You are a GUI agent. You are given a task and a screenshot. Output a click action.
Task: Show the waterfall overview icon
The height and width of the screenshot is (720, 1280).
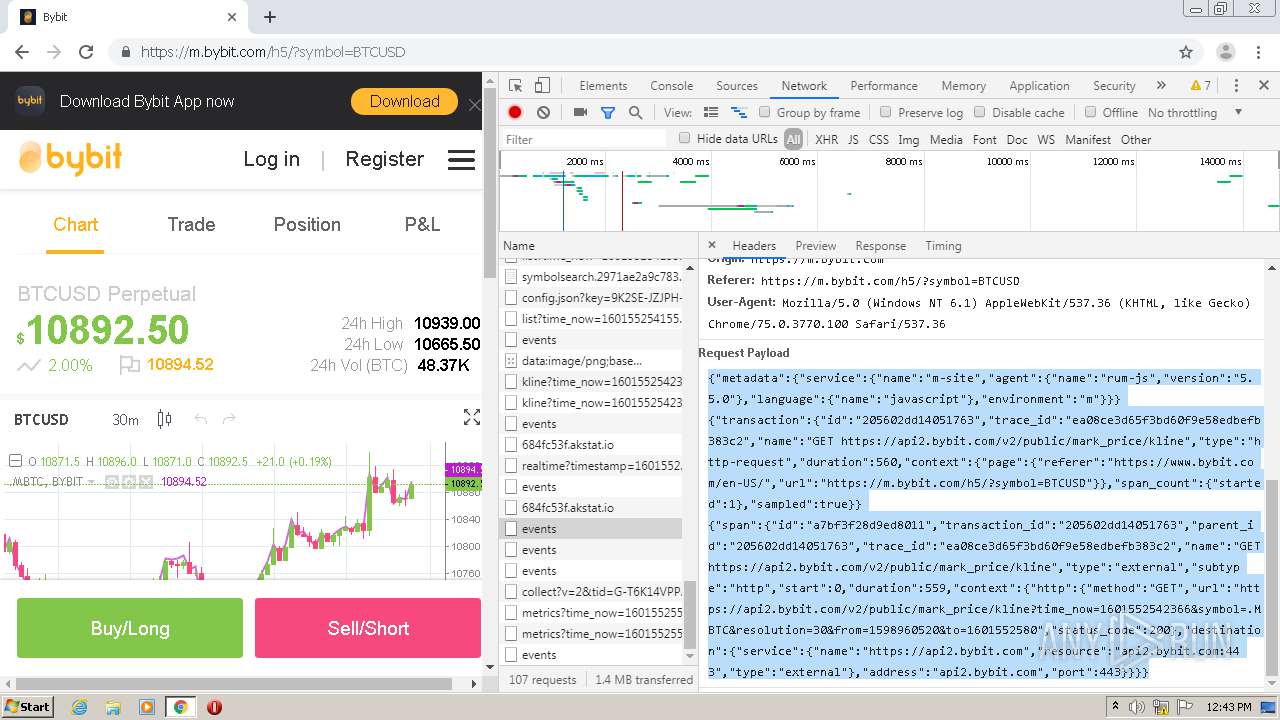[x=739, y=113]
